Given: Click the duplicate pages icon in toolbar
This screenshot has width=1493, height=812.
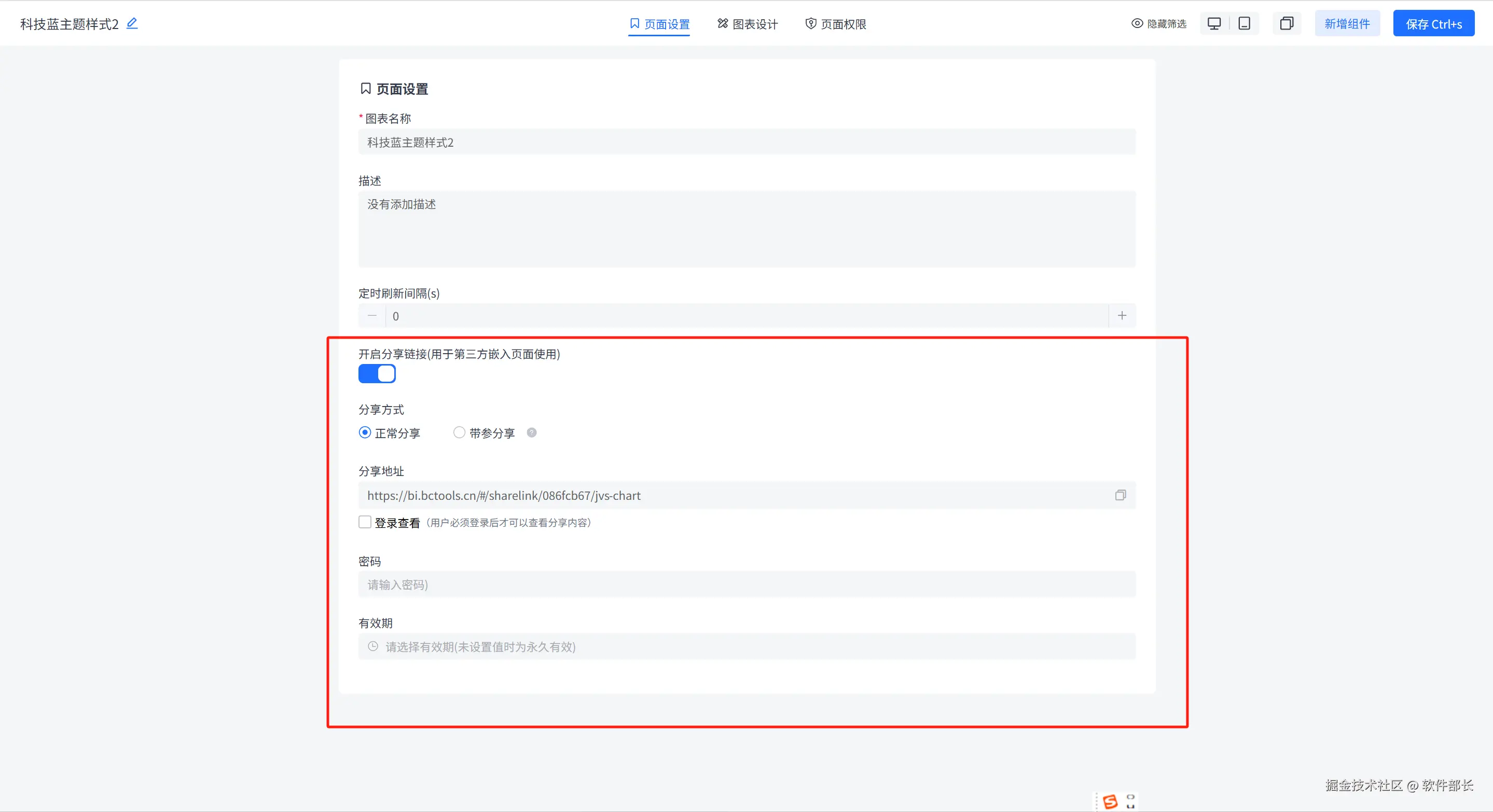Looking at the screenshot, I should click(1286, 23).
